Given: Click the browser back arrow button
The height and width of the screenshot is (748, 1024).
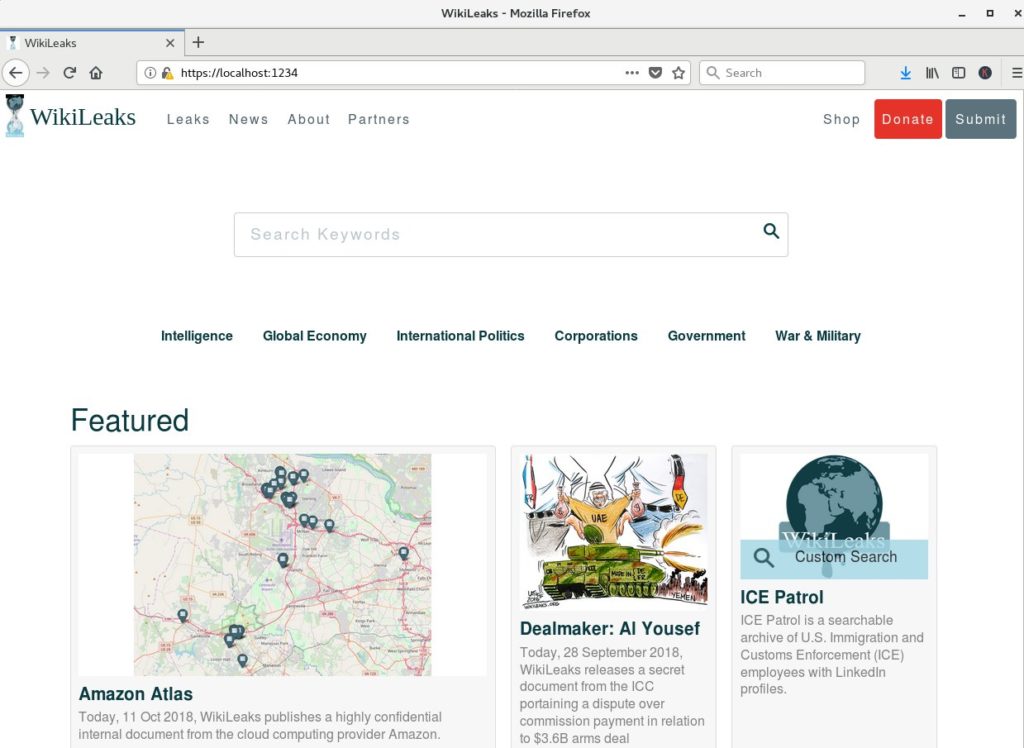Looking at the screenshot, I should 16,73.
